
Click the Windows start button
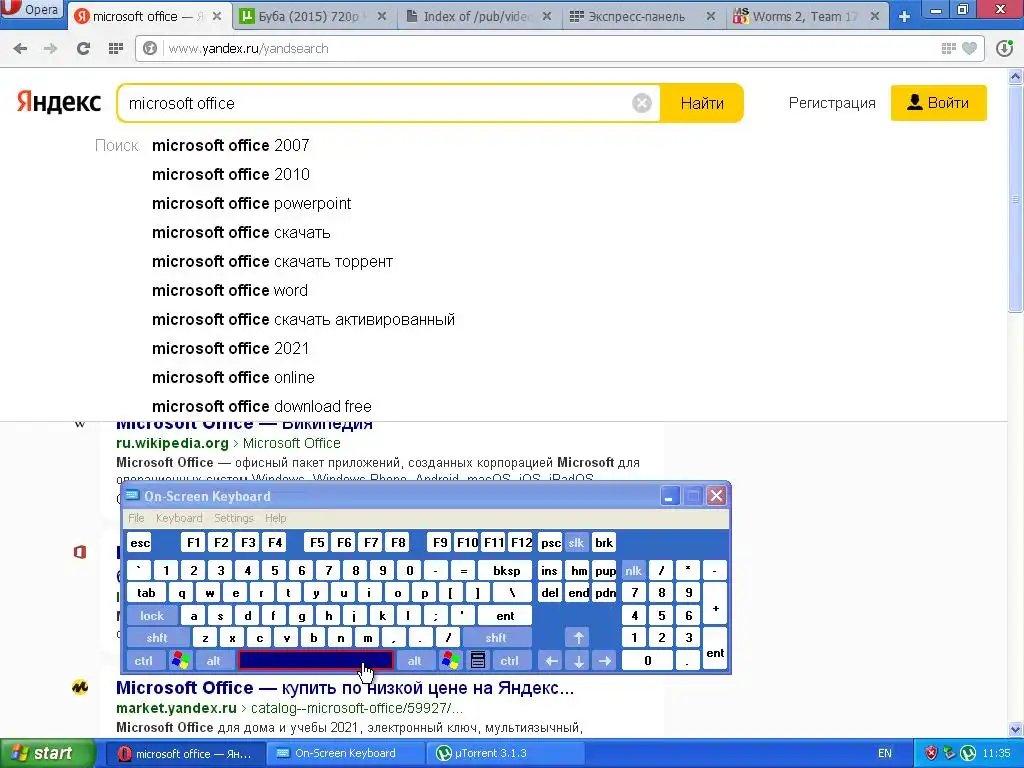pyautogui.click(x=47, y=753)
